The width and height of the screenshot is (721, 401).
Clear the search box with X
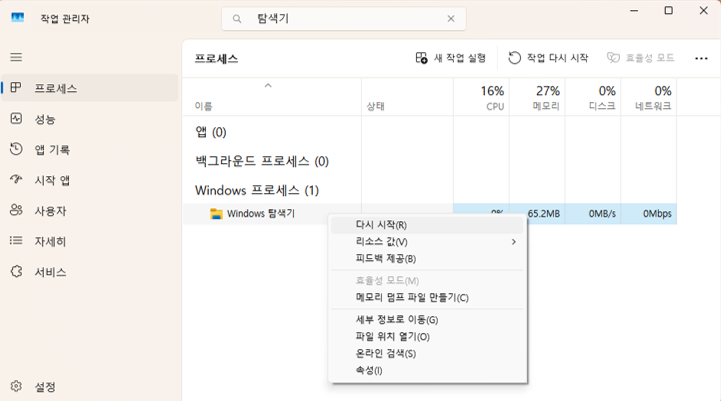451,19
